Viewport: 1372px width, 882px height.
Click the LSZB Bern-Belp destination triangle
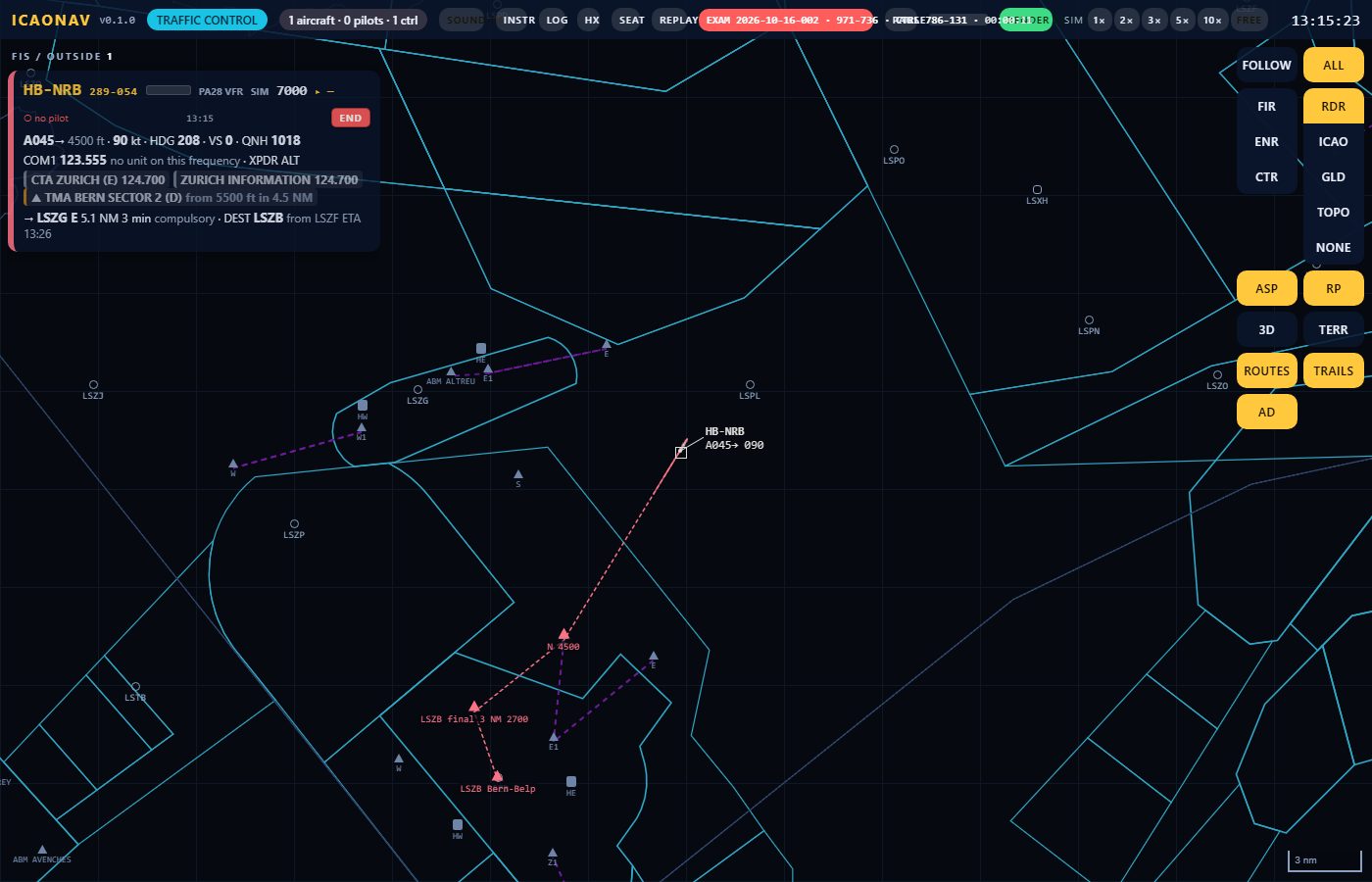[497, 776]
